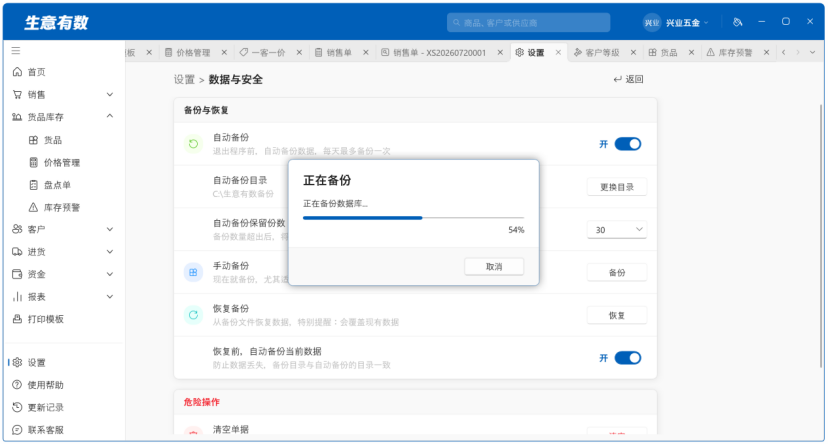Expand the 销售 menu chevron
The height and width of the screenshot is (444, 828).
pyautogui.click(x=110, y=95)
